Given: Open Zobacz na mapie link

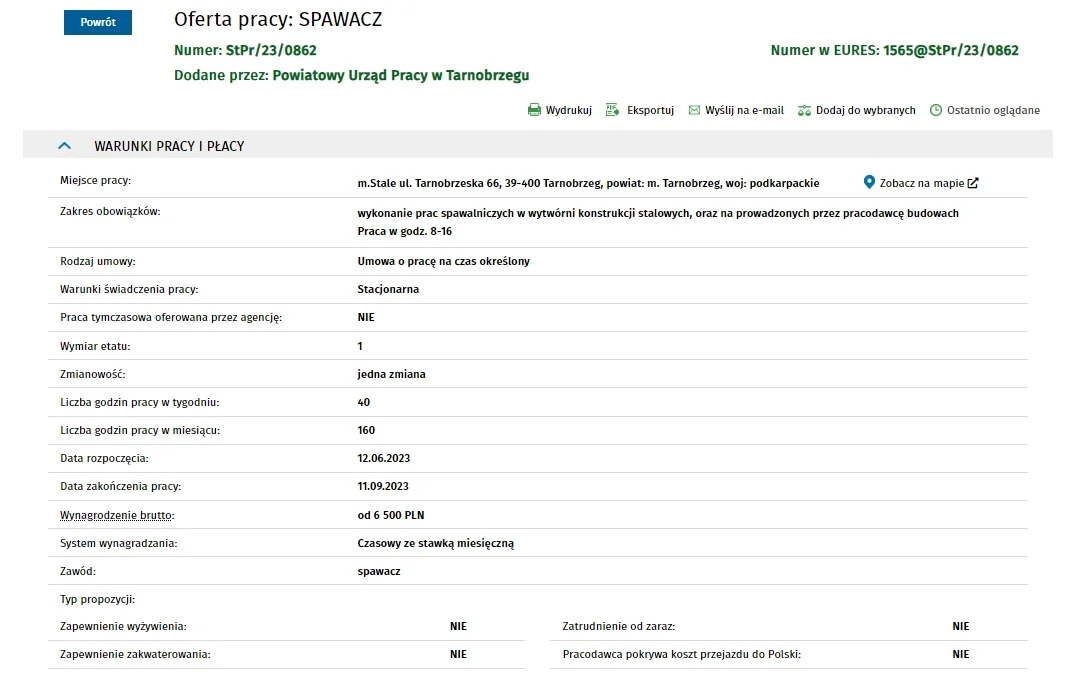Looking at the screenshot, I should pyautogui.click(x=922, y=183).
